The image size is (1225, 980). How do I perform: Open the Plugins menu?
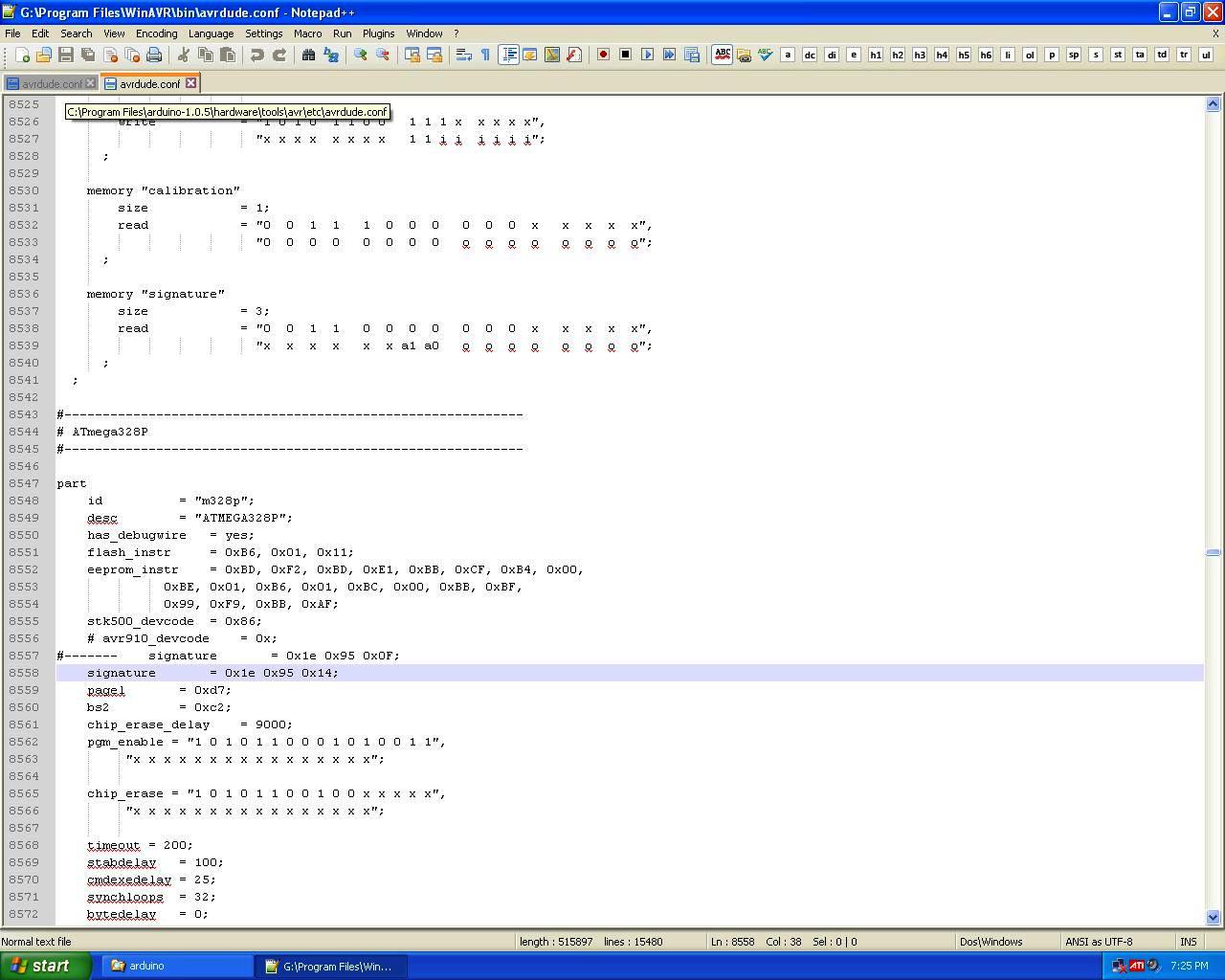(x=378, y=33)
